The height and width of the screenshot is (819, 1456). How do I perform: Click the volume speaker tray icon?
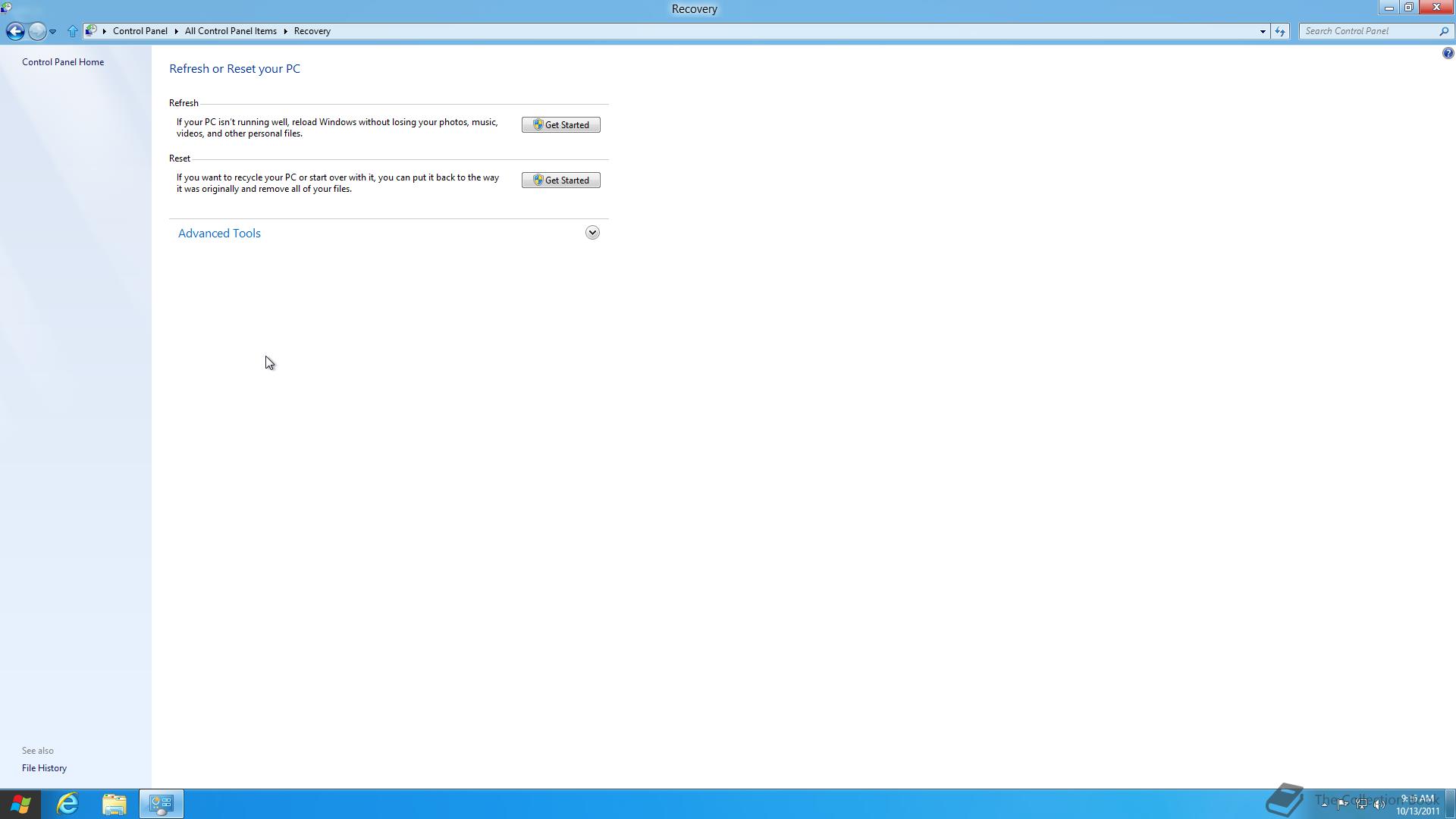pyautogui.click(x=1379, y=804)
